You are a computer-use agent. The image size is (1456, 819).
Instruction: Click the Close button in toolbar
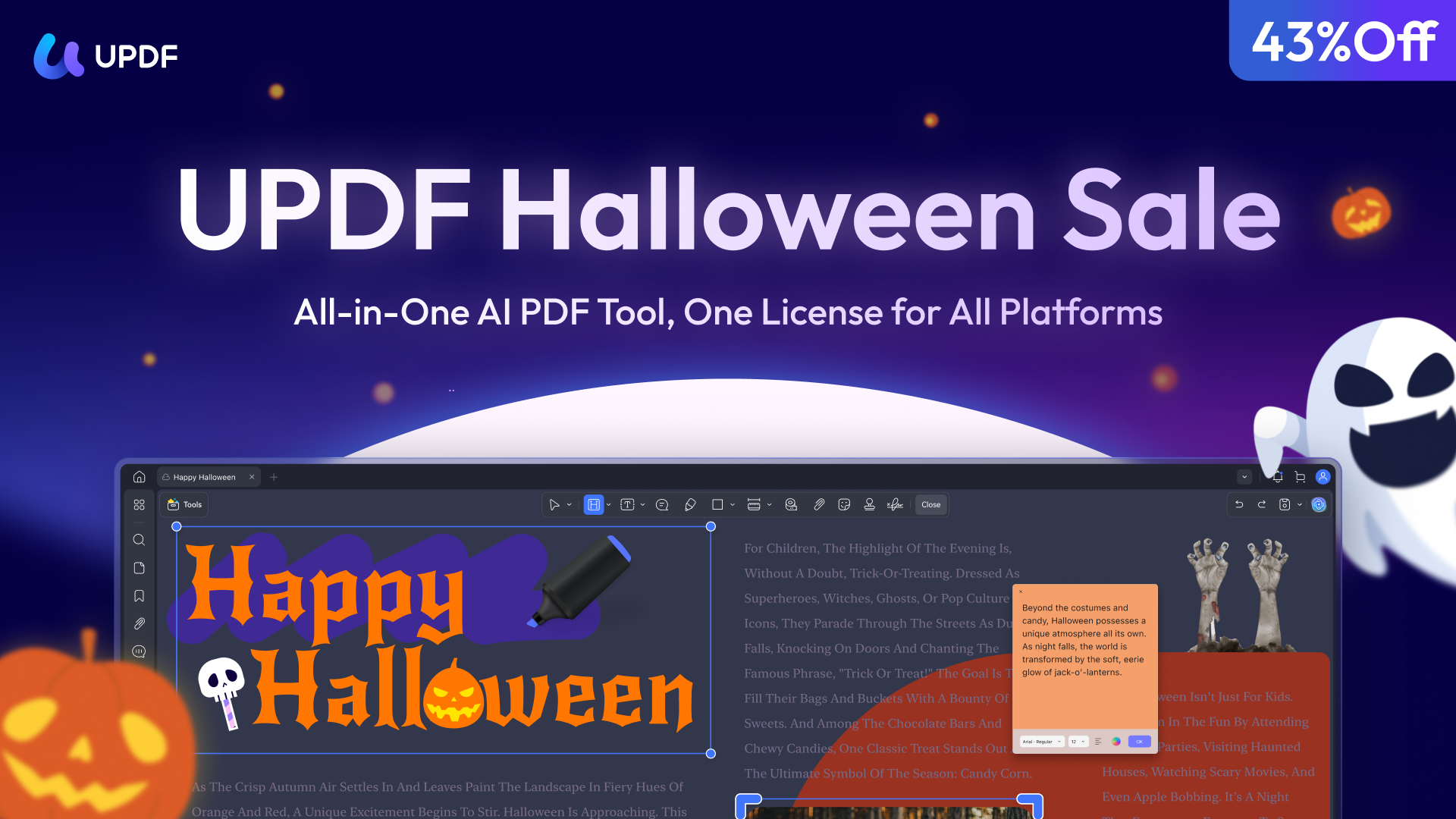point(930,505)
